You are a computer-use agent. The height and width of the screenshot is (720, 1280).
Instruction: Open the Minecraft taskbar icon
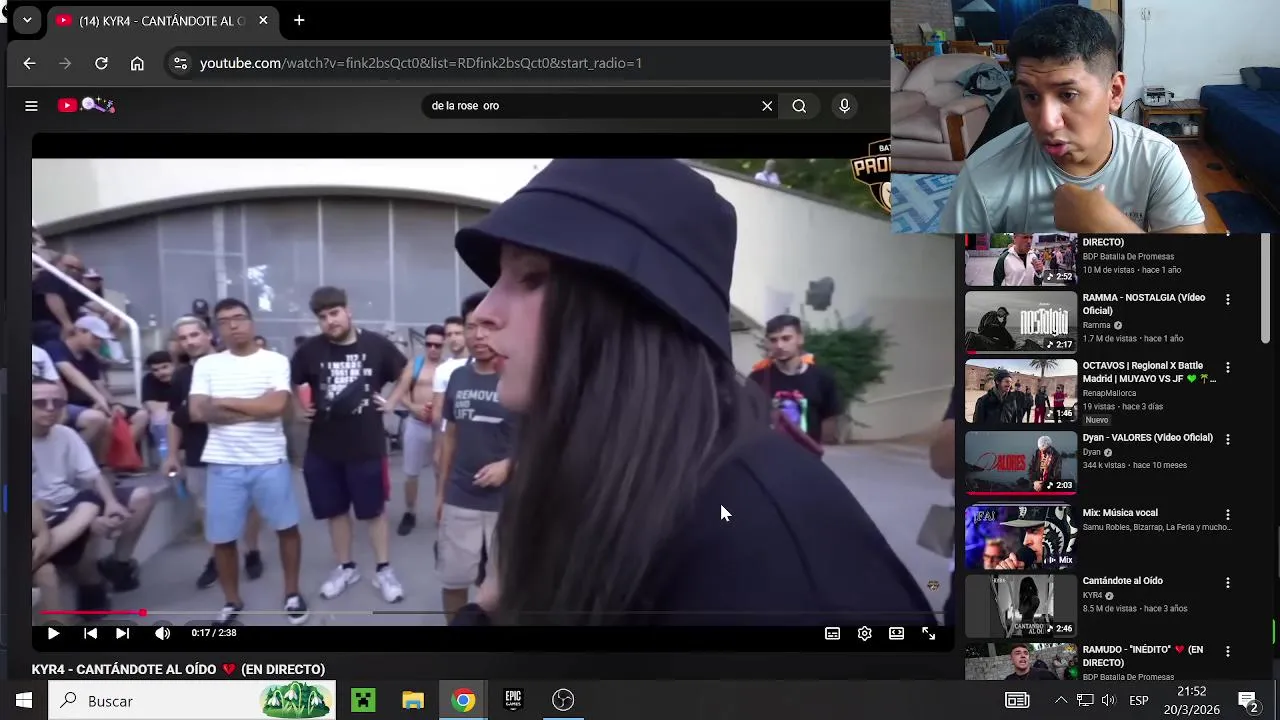363,700
